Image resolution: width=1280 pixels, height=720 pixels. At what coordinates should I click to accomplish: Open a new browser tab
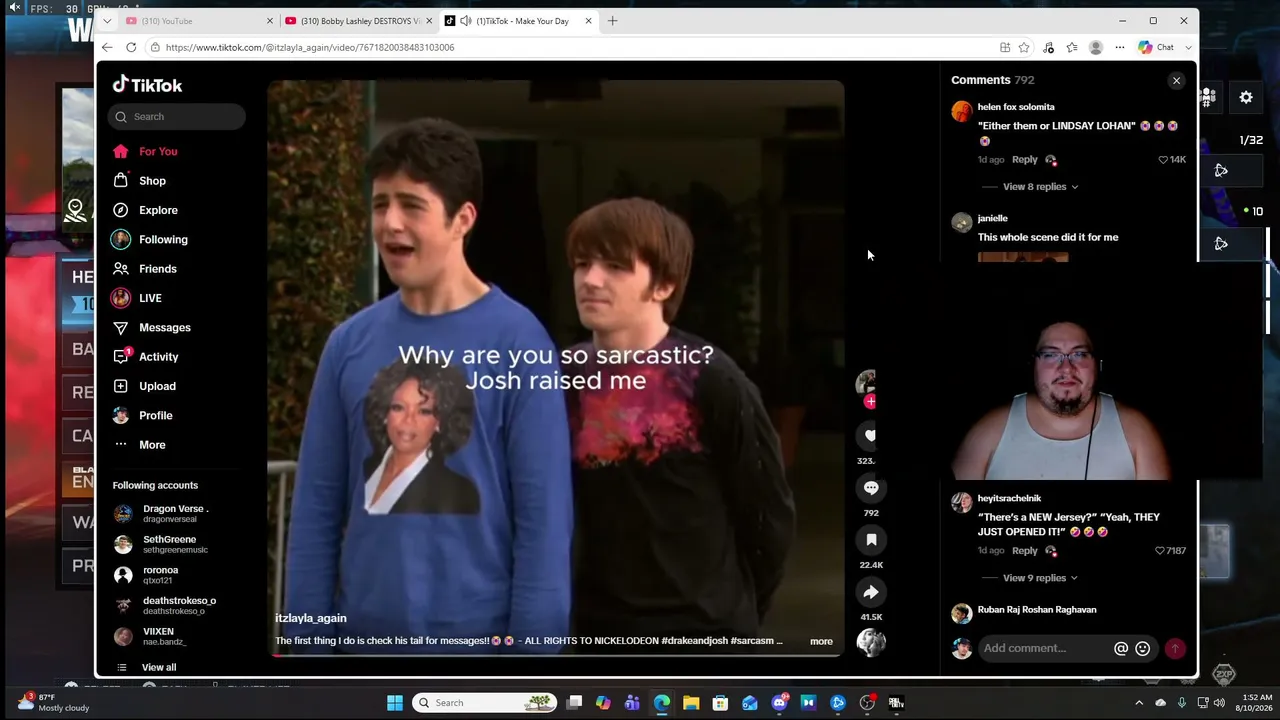[613, 21]
